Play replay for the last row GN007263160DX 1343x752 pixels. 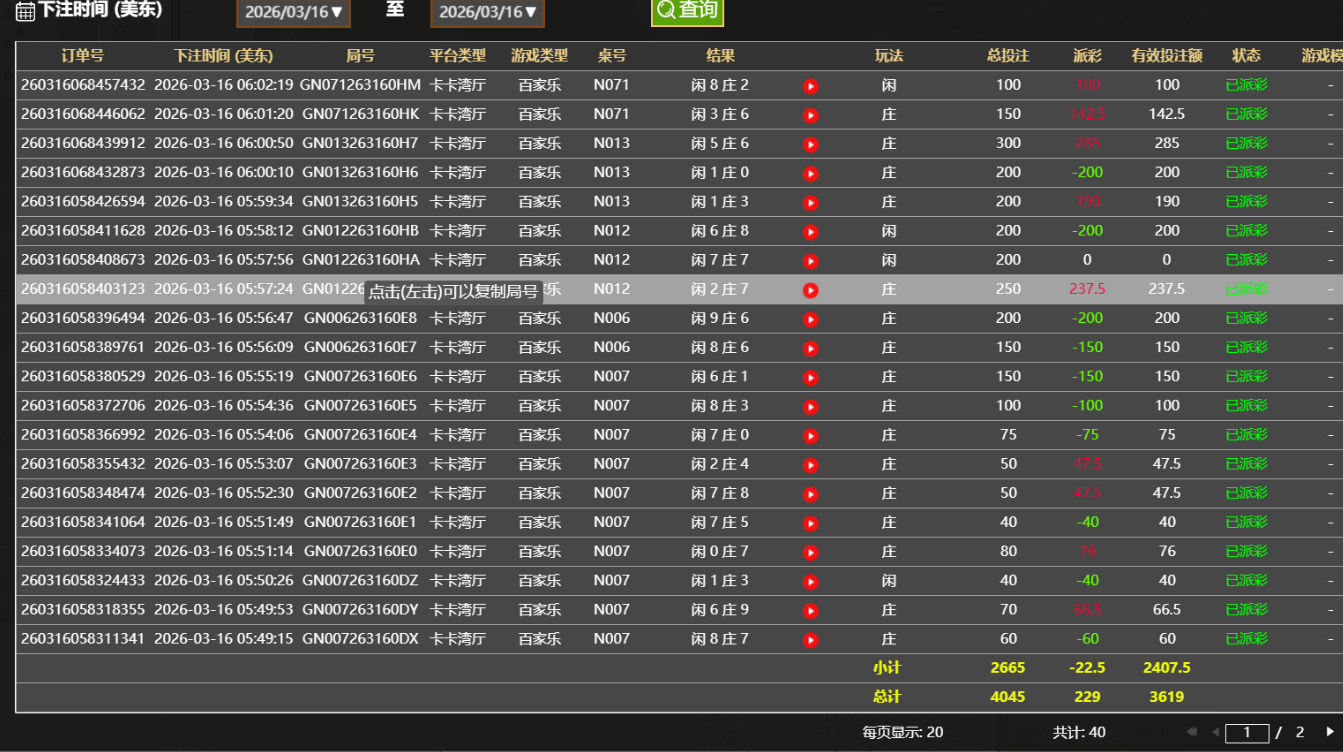click(810, 640)
